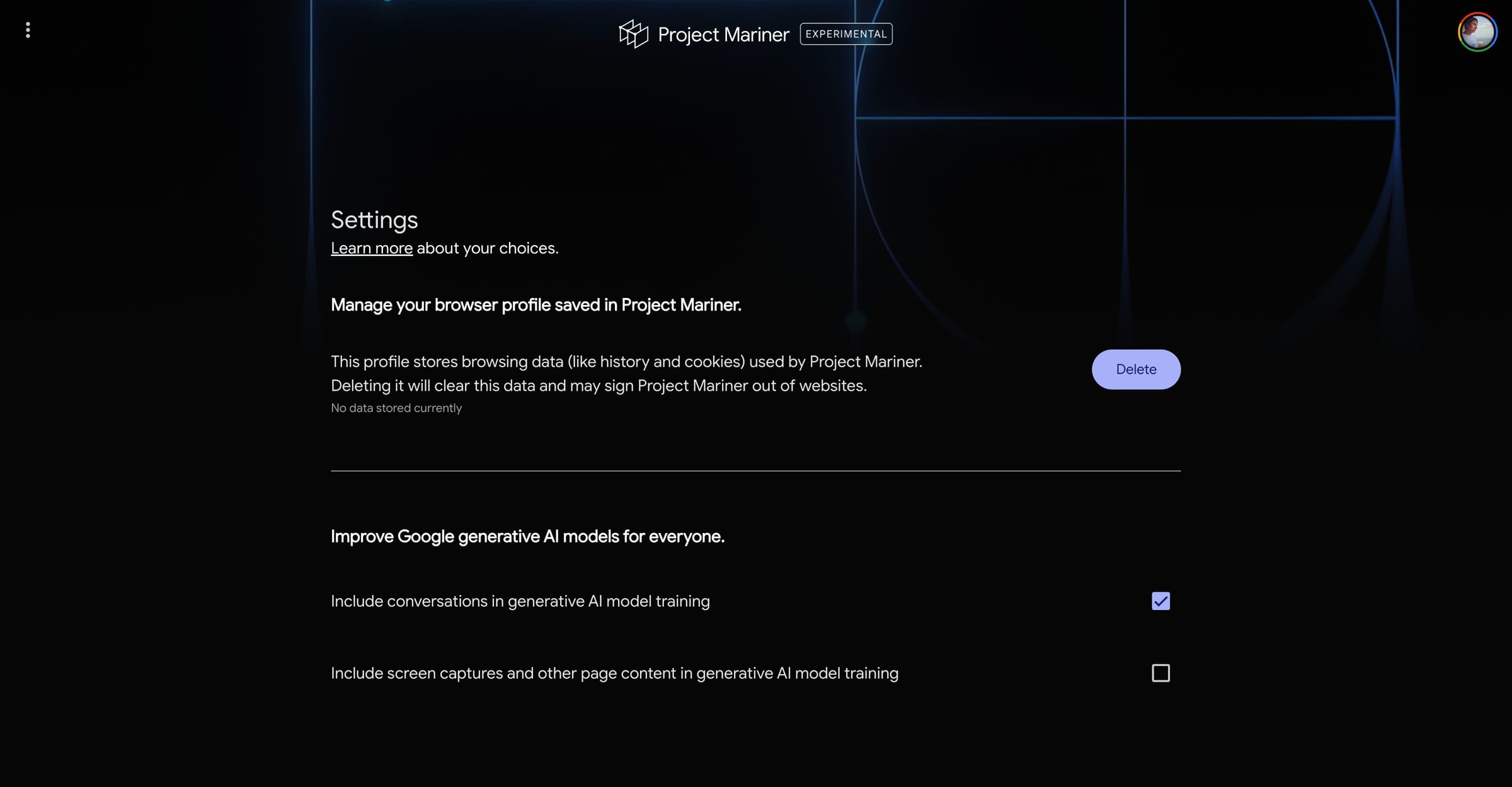Click the empty screen captures checkbox square
This screenshot has height=787, width=1512.
1160,673
